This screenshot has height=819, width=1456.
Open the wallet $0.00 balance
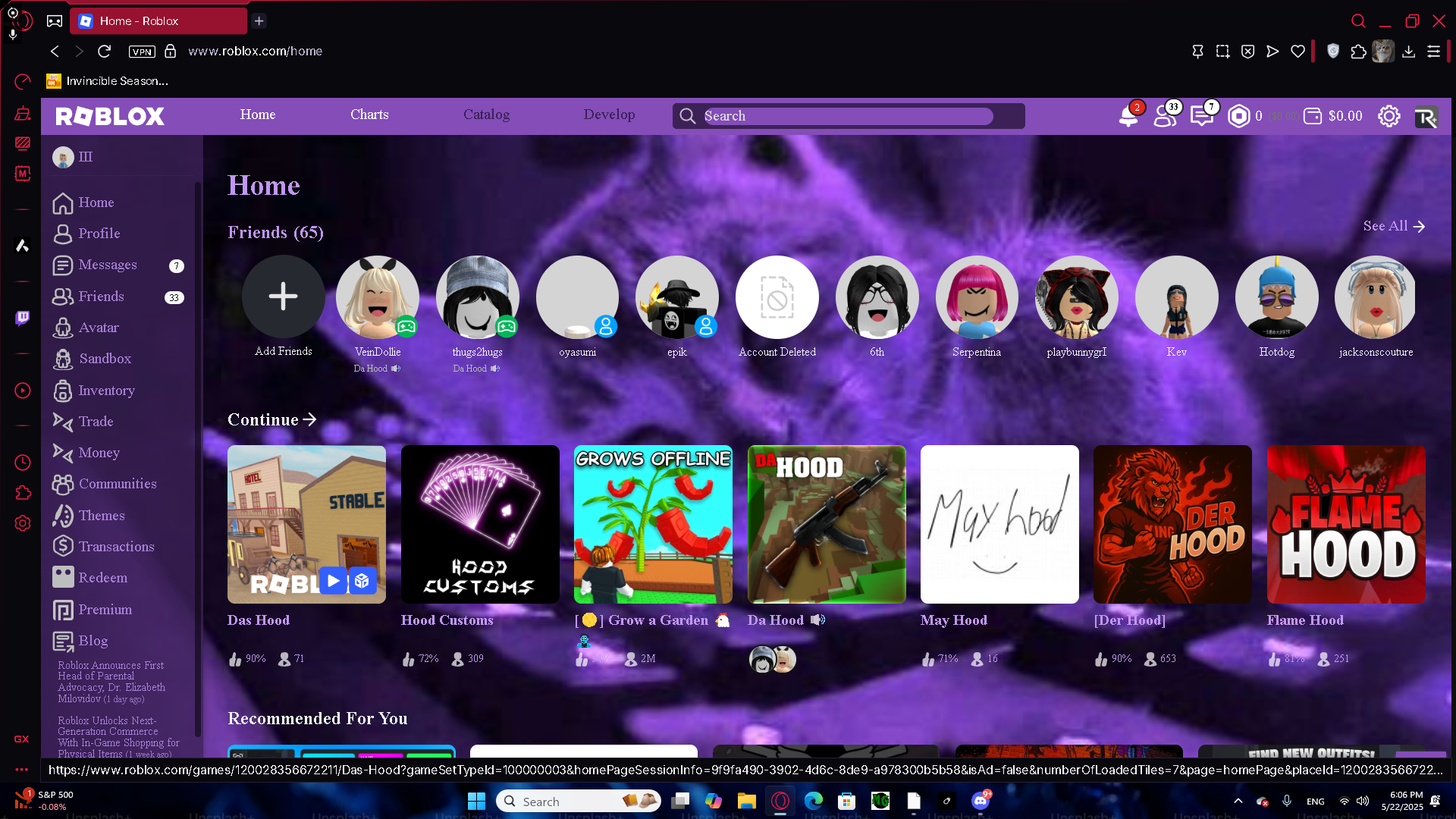[x=1332, y=116]
